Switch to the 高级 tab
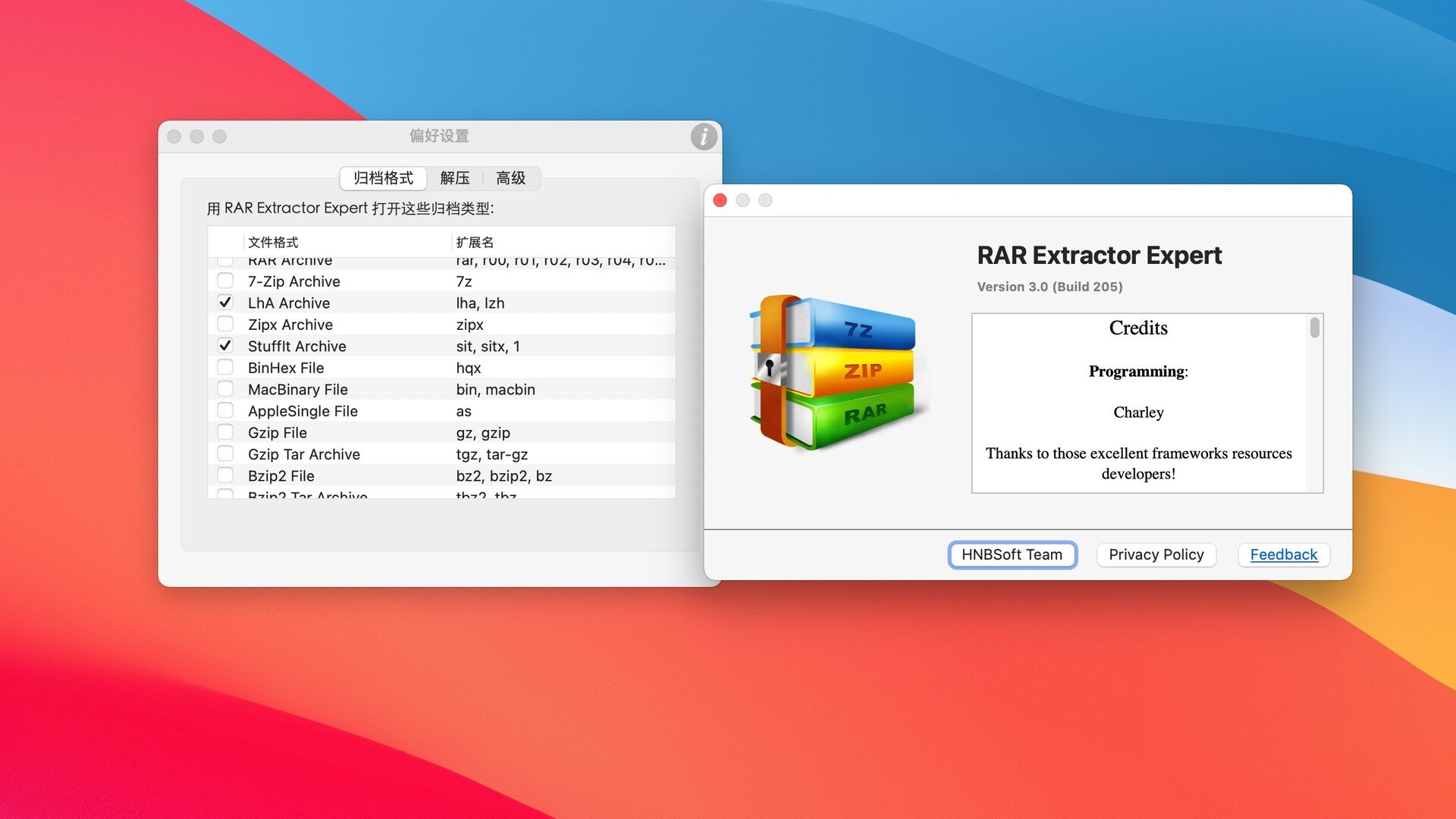Image resolution: width=1456 pixels, height=819 pixels. coord(510,178)
